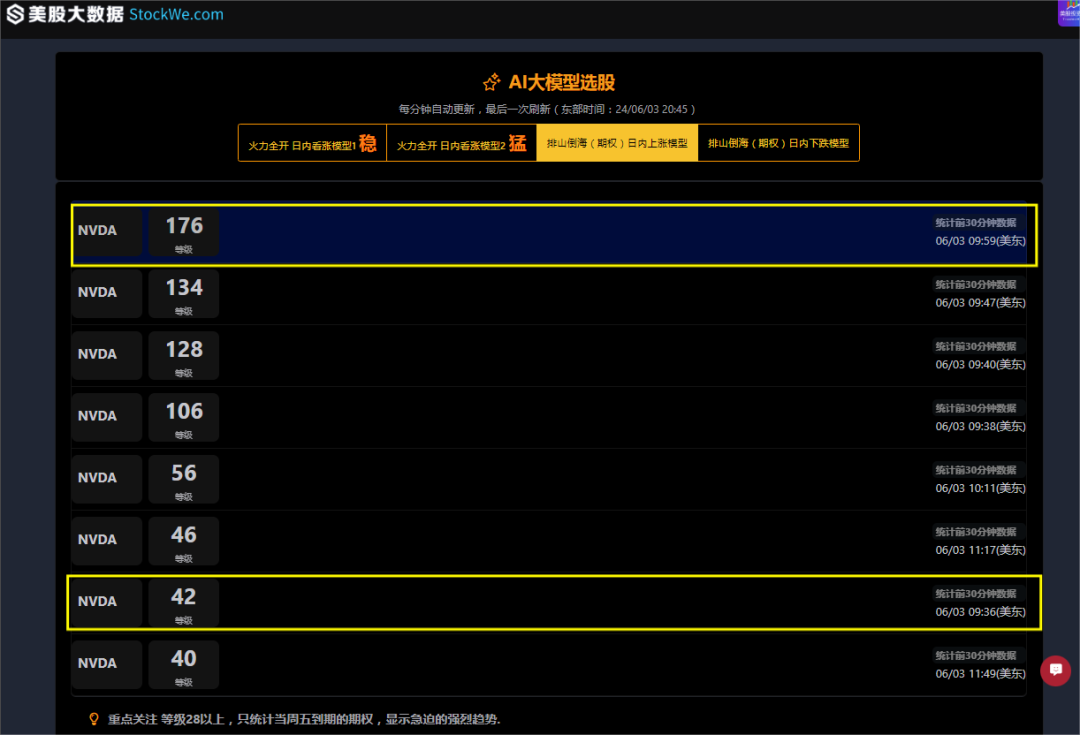Select 统计前30分钟数据 label in the 11:49 row
Viewport: 1080px width, 735px height.
click(976, 656)
